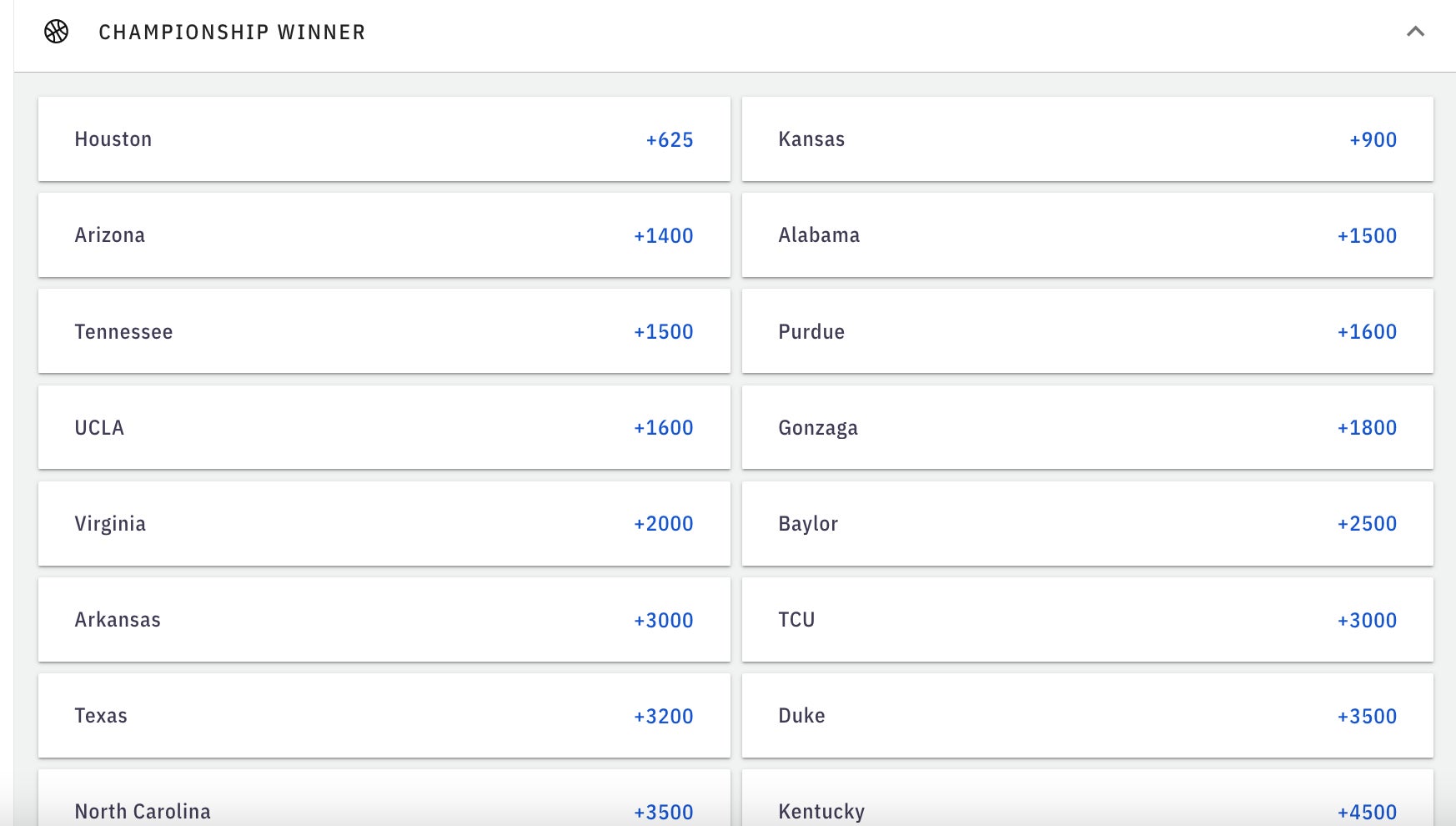Viewport: 1456px width, 826px height.
Task: Select Tennessee championship bet at +1500
Action: pos(384,331)
